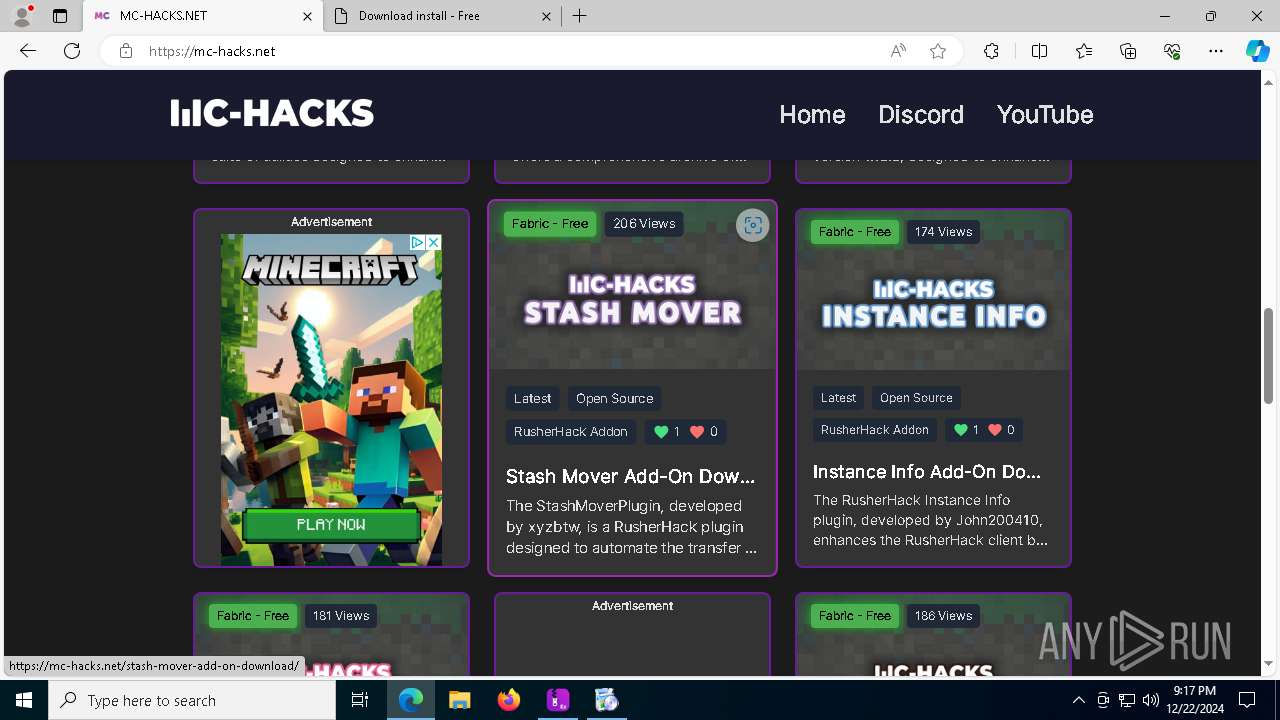1280x720 pixels.
Task: Open Browser essentials heart icon
Action: 1172,51
